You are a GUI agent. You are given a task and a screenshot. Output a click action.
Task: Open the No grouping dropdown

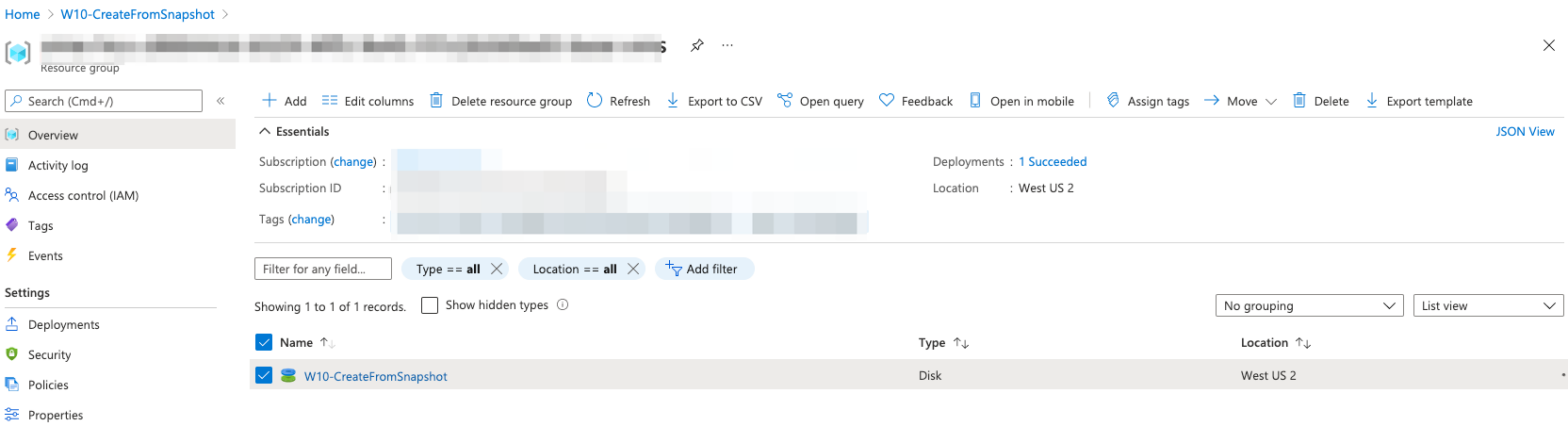[1309, 306]
